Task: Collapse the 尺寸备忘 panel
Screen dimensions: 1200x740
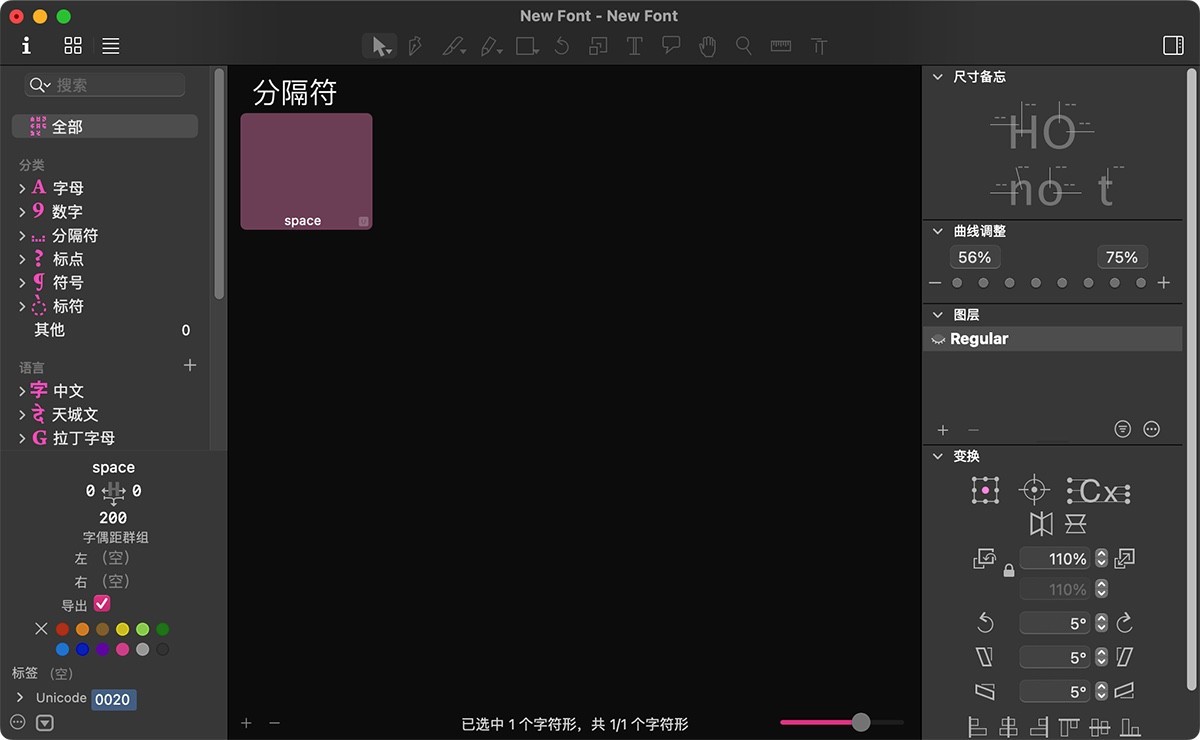Action: tap(937, 76)
